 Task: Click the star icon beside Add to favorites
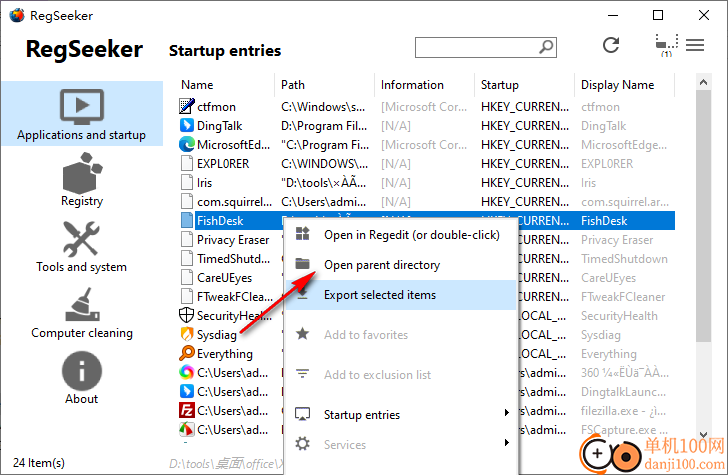[x=303, y=333]
